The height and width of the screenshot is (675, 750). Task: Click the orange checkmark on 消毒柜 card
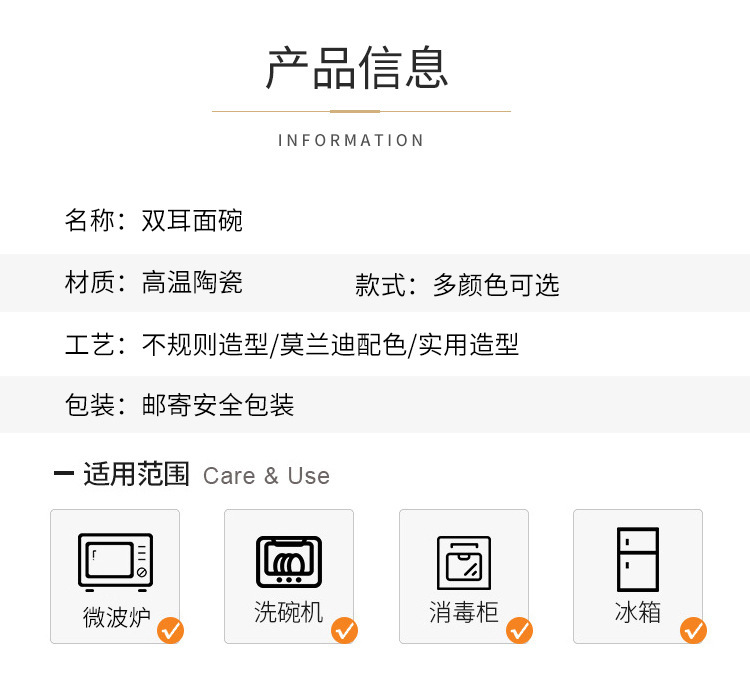[x=520, y=630]
